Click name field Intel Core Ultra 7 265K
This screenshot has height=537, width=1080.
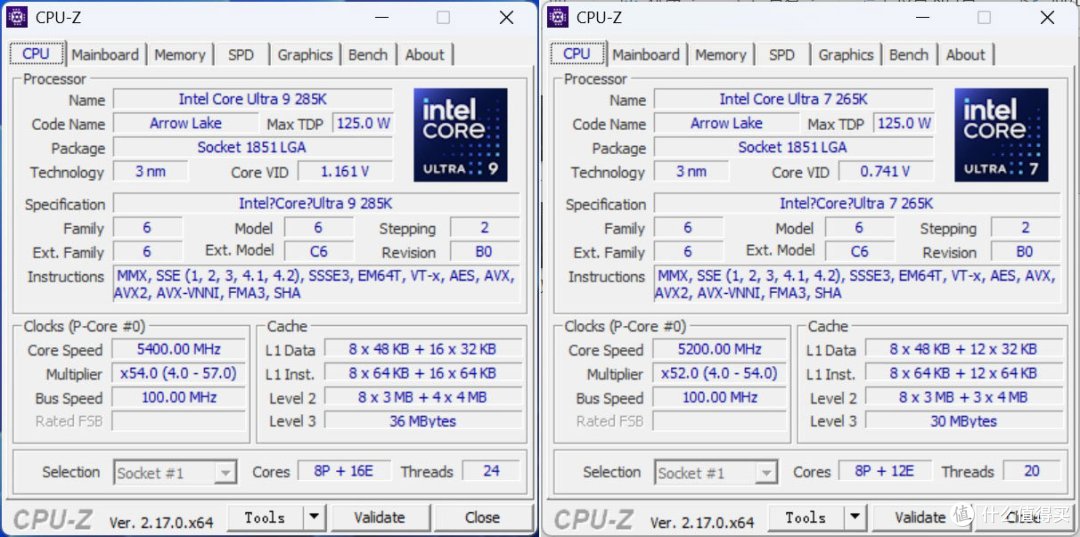click(793, 99)
